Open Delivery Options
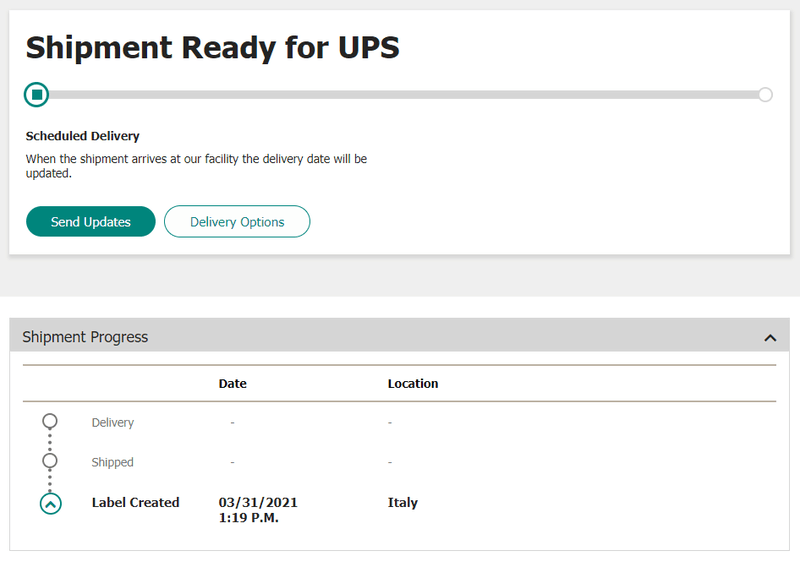This screenshot has height=567, width=800. [x=237, y=222]
